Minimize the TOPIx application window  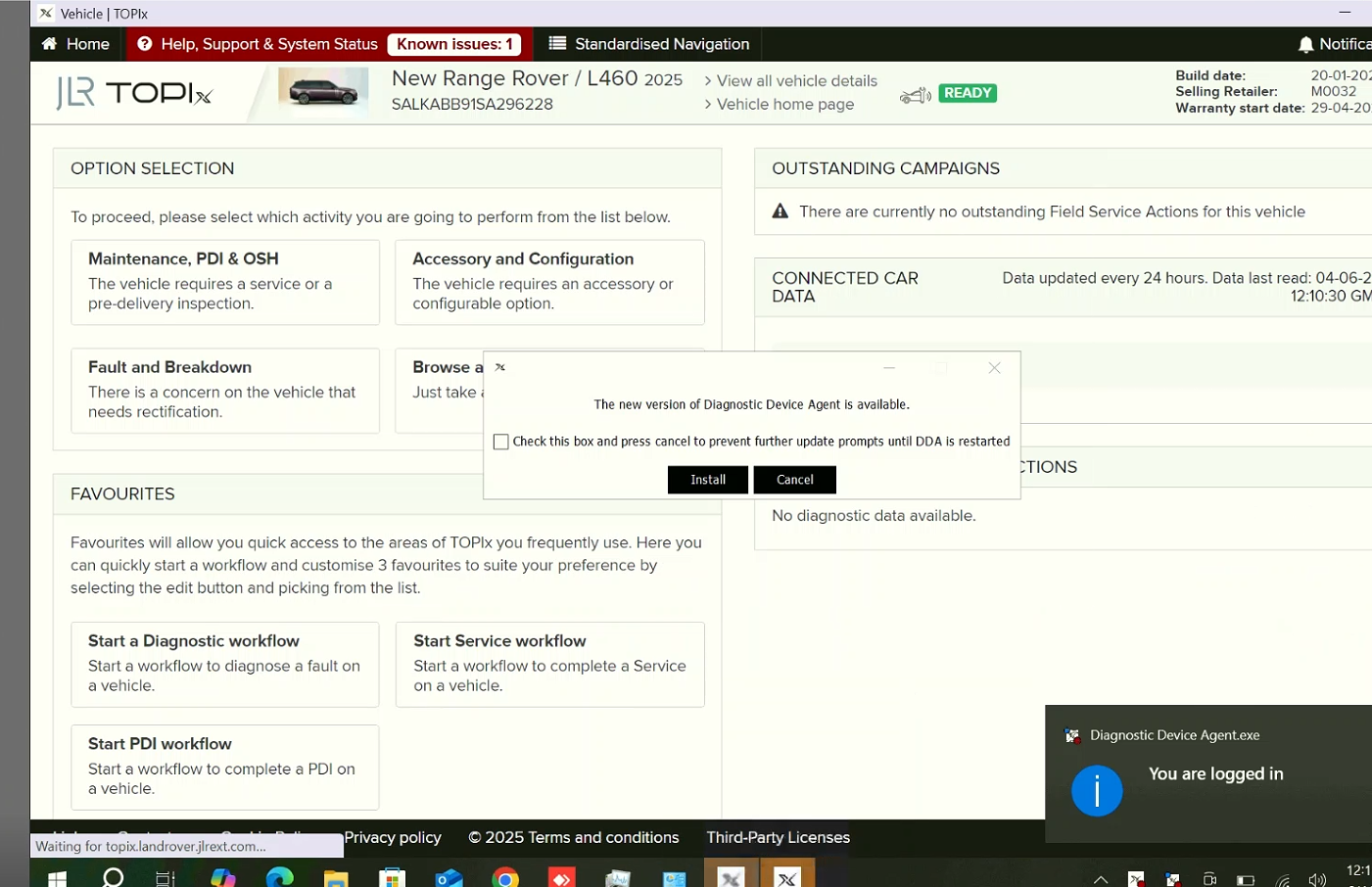point(1345,13)
